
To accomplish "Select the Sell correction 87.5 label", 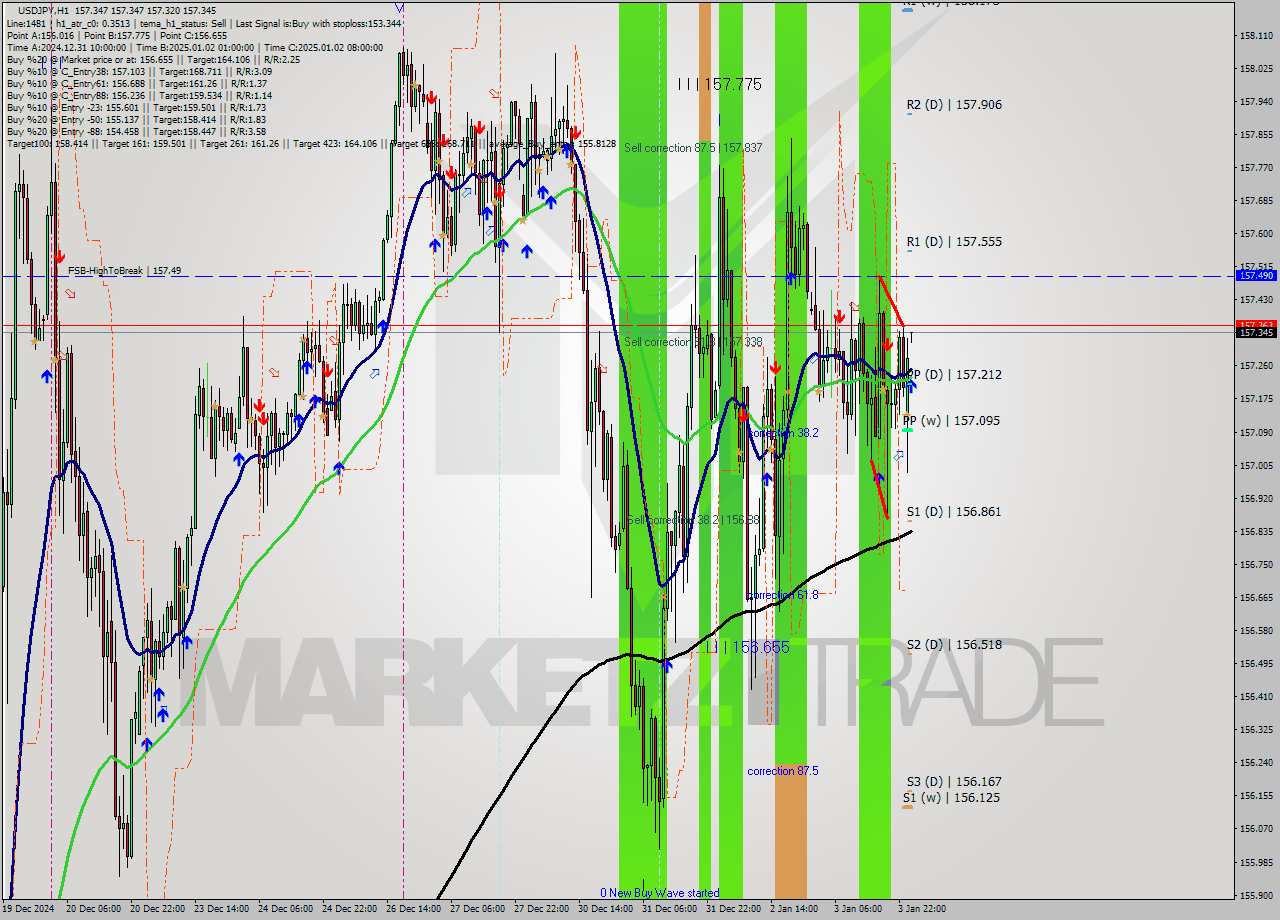I will click(693, 148).
